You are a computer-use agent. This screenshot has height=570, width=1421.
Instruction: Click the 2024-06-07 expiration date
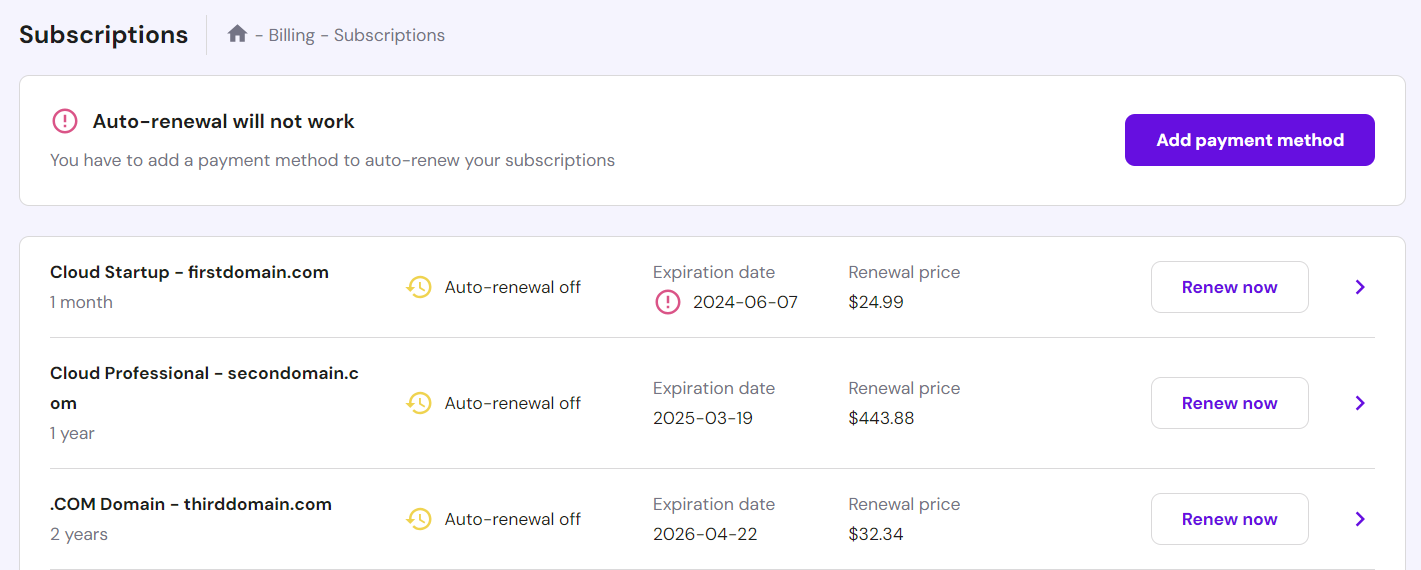coord(745,302)
